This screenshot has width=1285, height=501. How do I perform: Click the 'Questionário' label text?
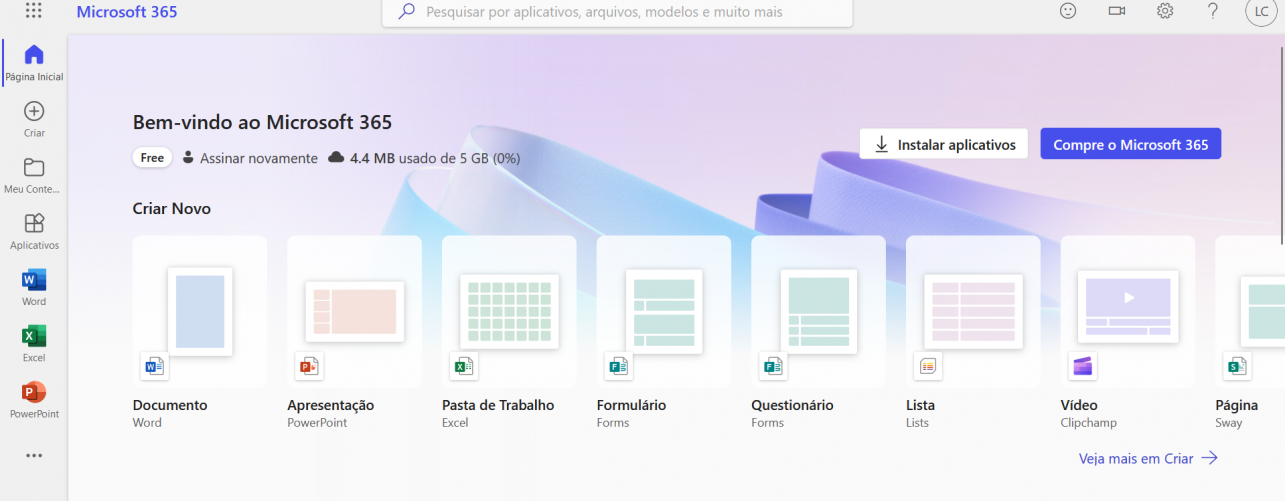(792, 405)
